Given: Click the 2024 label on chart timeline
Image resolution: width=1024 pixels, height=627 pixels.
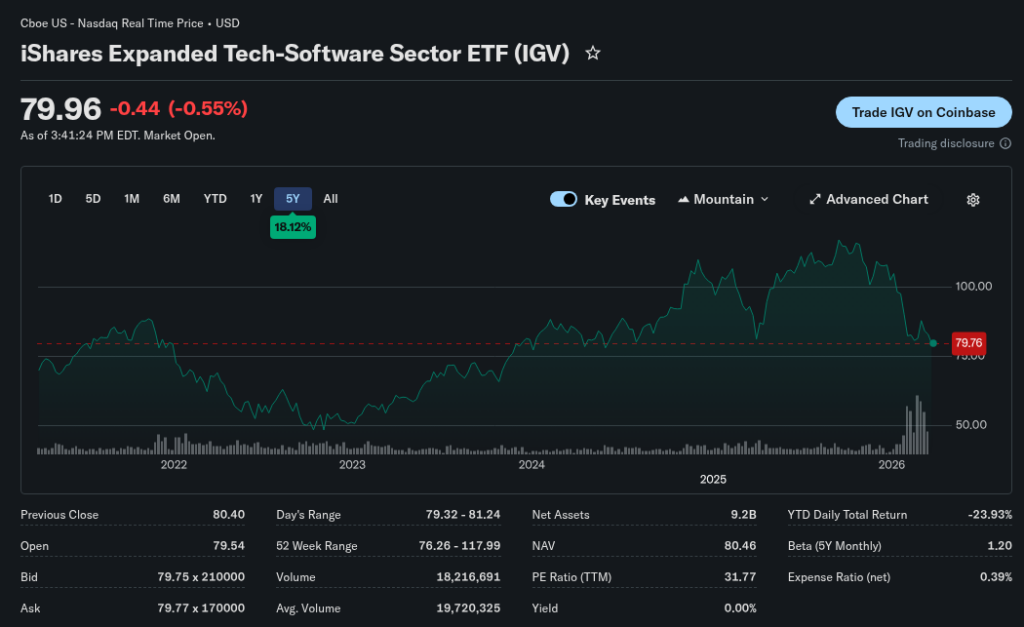Looking at the screenshot, I should click(x=531, y=464).
